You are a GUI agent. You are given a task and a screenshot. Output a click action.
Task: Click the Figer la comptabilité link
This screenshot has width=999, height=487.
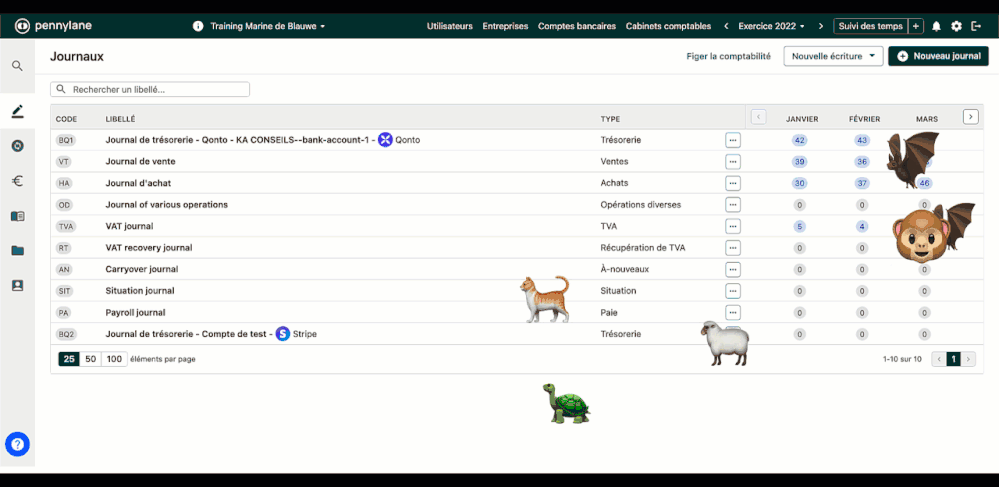728,57
